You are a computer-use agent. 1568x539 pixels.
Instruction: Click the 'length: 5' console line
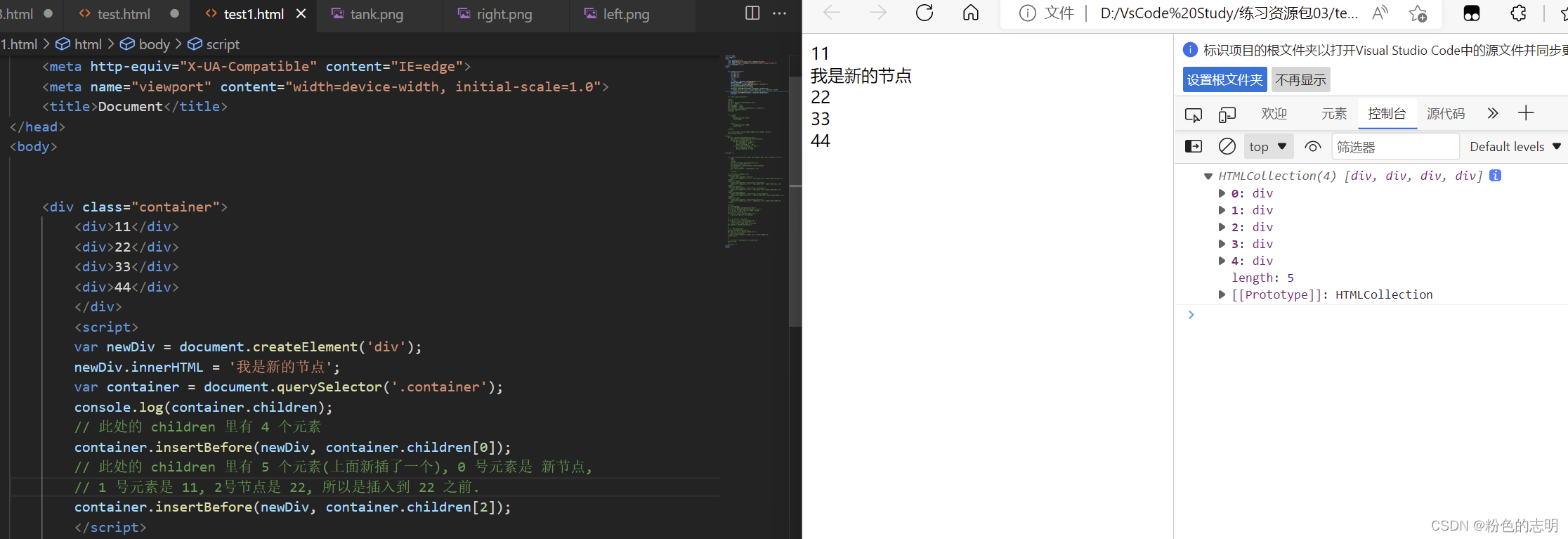(1262, 278)
